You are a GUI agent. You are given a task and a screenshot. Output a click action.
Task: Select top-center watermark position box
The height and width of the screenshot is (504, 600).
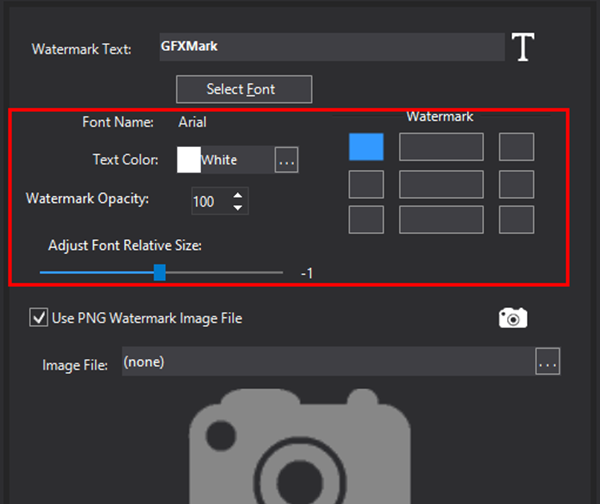[441, 147]
